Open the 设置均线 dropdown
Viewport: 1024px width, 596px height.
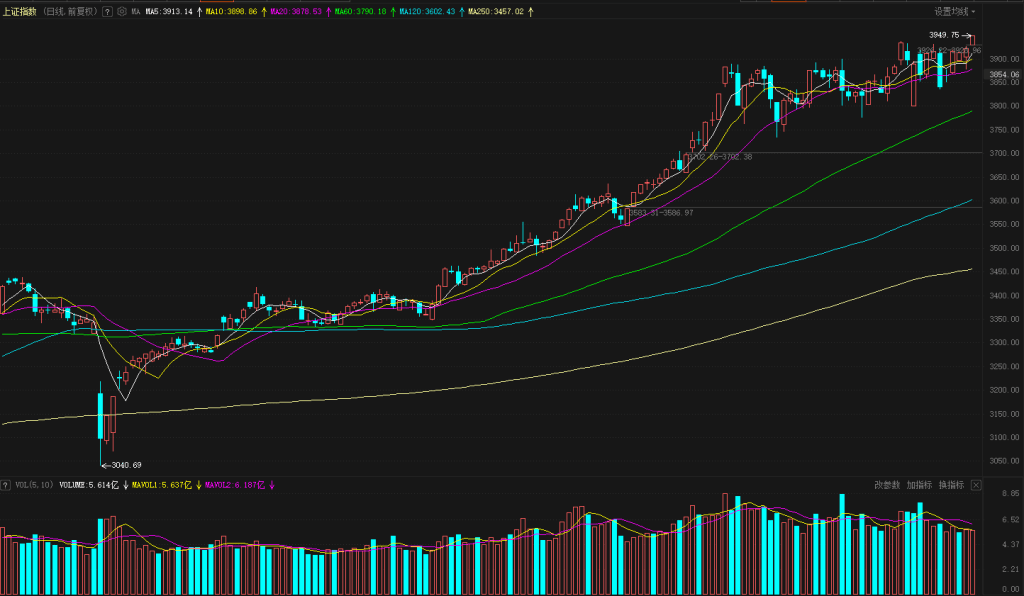pos(955,12)
